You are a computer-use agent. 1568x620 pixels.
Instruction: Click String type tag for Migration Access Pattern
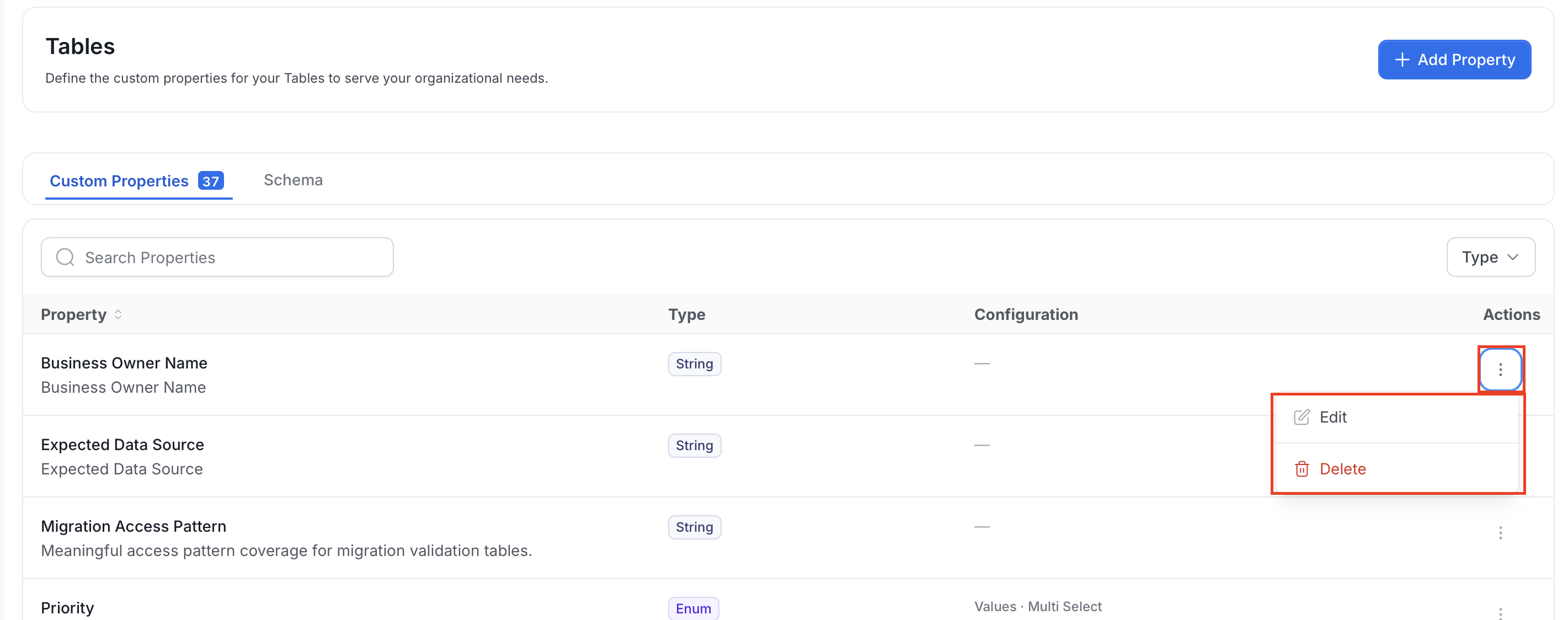pyautogui.click(x=694, y=527)
